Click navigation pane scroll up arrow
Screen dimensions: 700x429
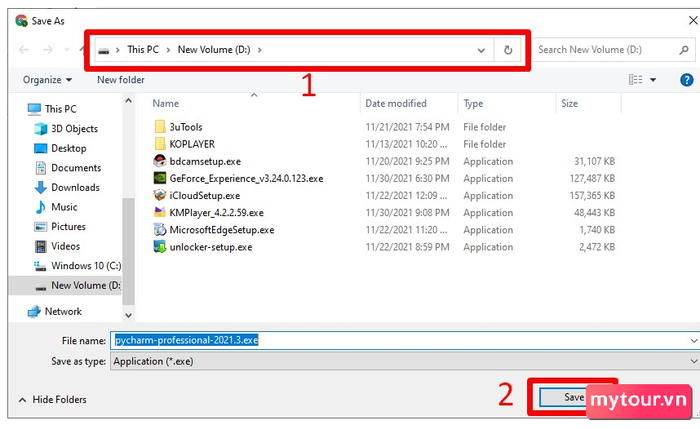129,101
